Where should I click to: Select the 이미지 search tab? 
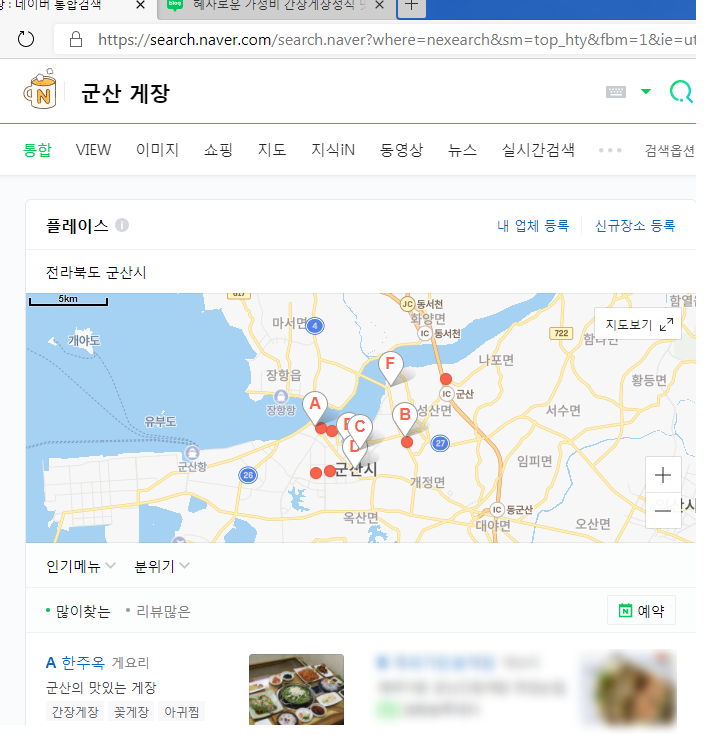click(x=157, y=150)
